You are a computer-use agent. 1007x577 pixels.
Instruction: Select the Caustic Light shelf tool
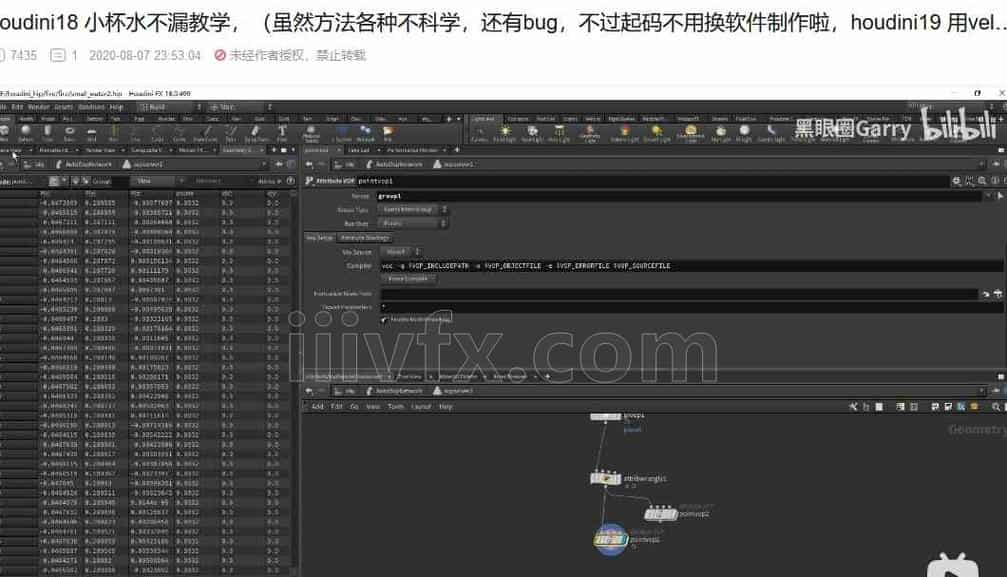click(x=771, y=133)
